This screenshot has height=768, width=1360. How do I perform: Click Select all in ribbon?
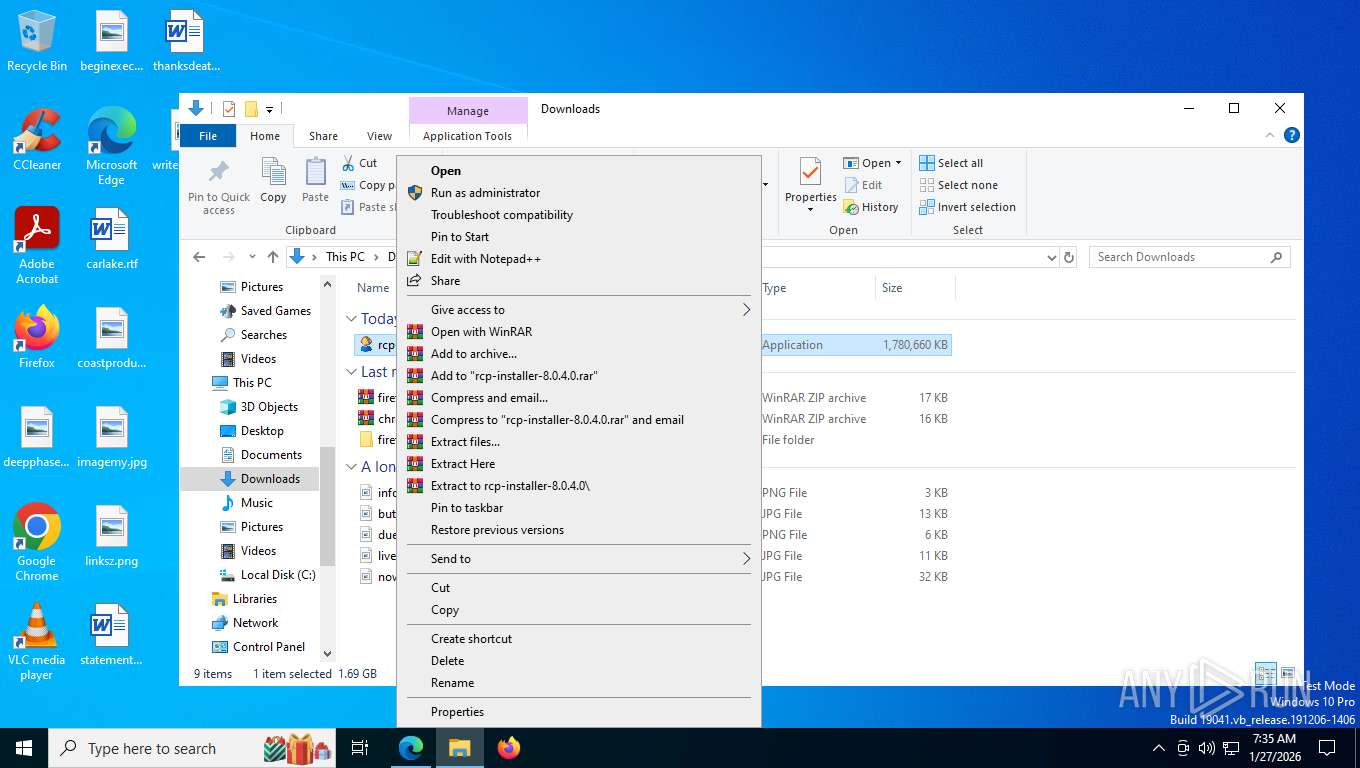[x=951, y=163]
